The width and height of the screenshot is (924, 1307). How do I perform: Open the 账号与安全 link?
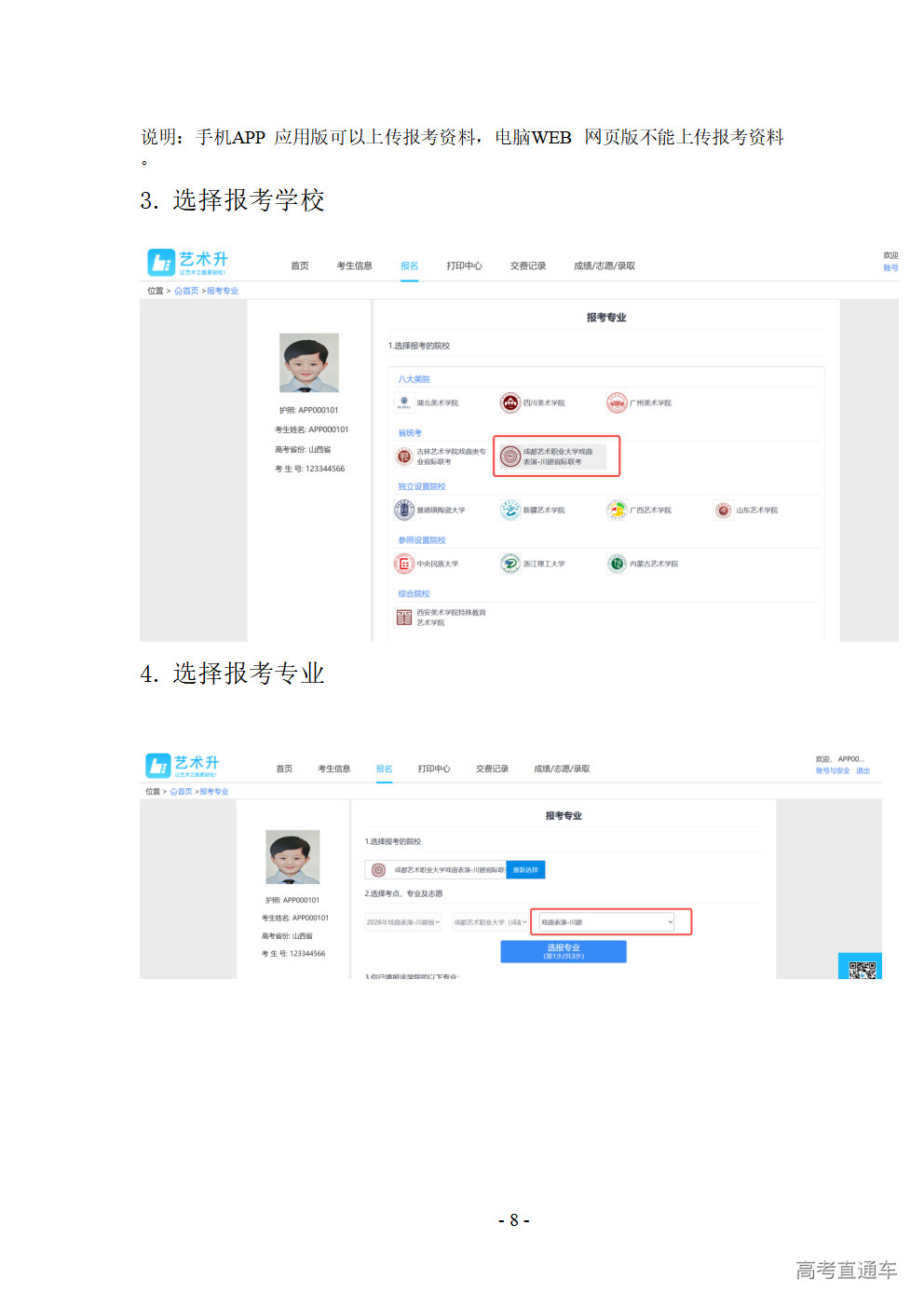(833, 770)
